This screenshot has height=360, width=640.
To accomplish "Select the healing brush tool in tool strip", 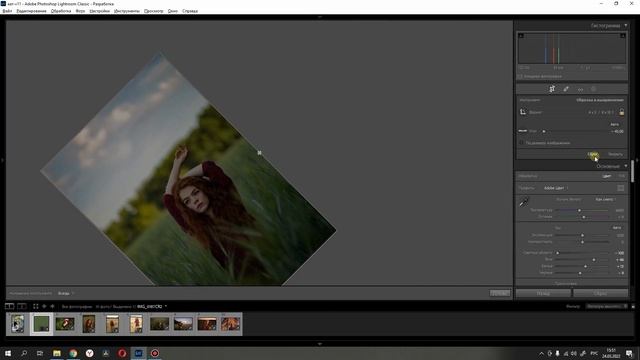I will 566,89.
